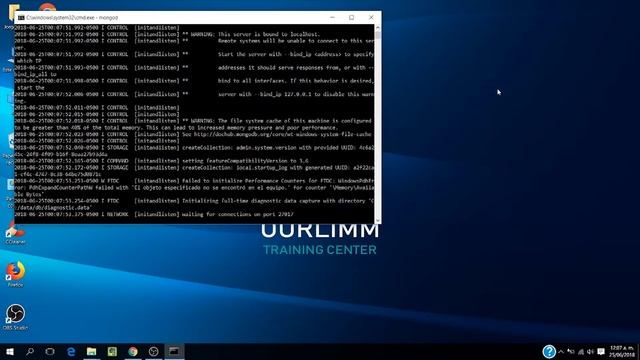This screenshot has height=360, width=640.
Task: Open the Windows Start menu
Action: click(9, 351)
